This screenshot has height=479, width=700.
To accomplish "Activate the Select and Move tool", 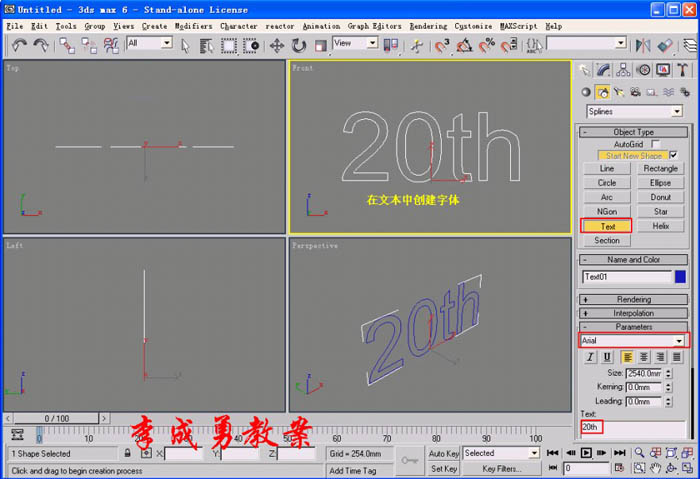I will click(x=277, y=46).
